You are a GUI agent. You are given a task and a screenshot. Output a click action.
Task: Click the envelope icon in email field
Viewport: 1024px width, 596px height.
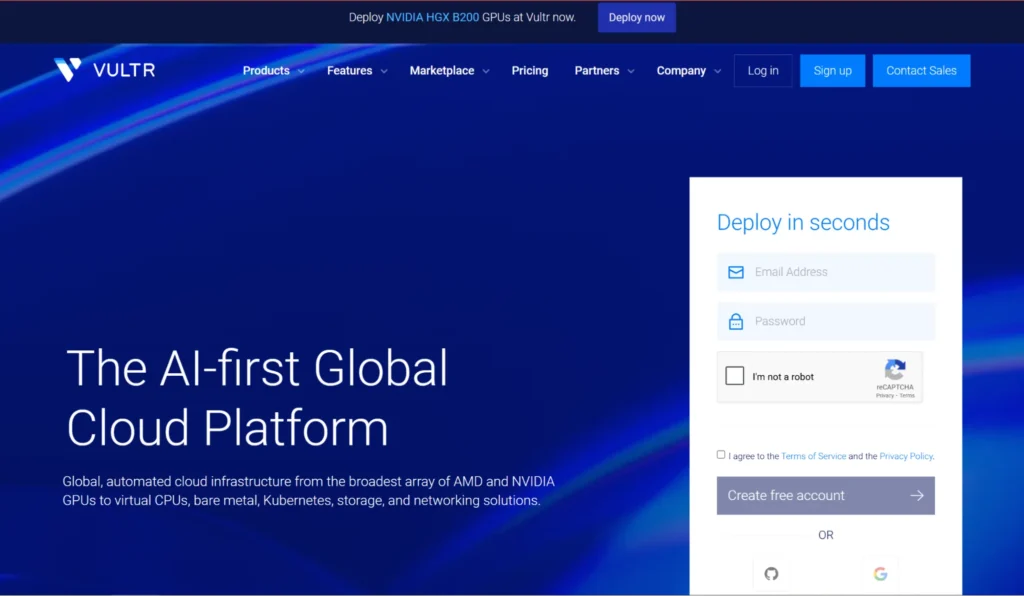pyautogui.click(x=736, y=272)
